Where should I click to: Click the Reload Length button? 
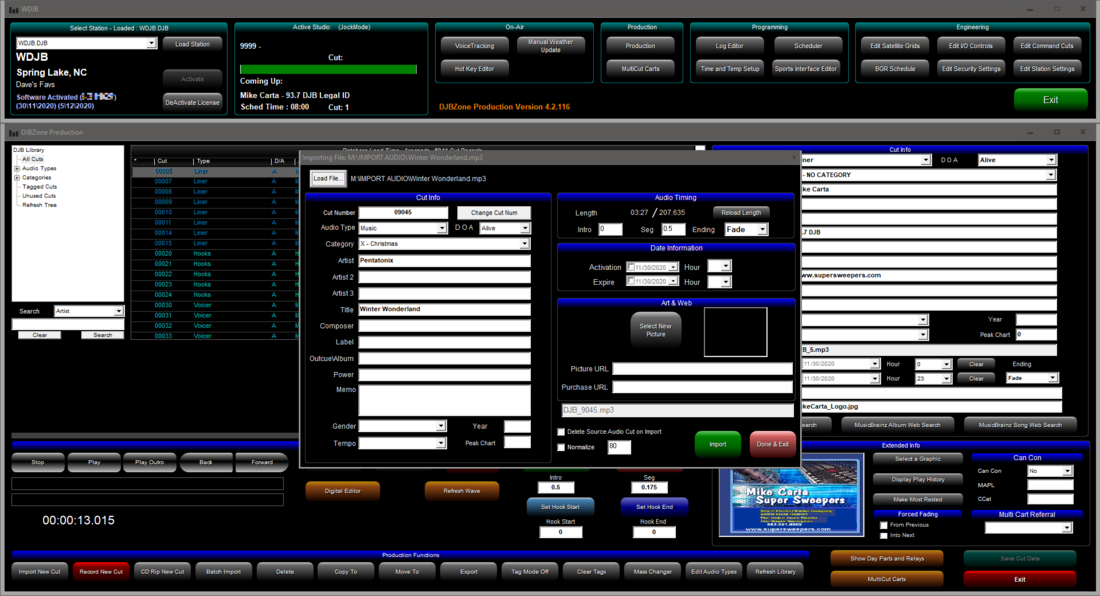[741, 212]
